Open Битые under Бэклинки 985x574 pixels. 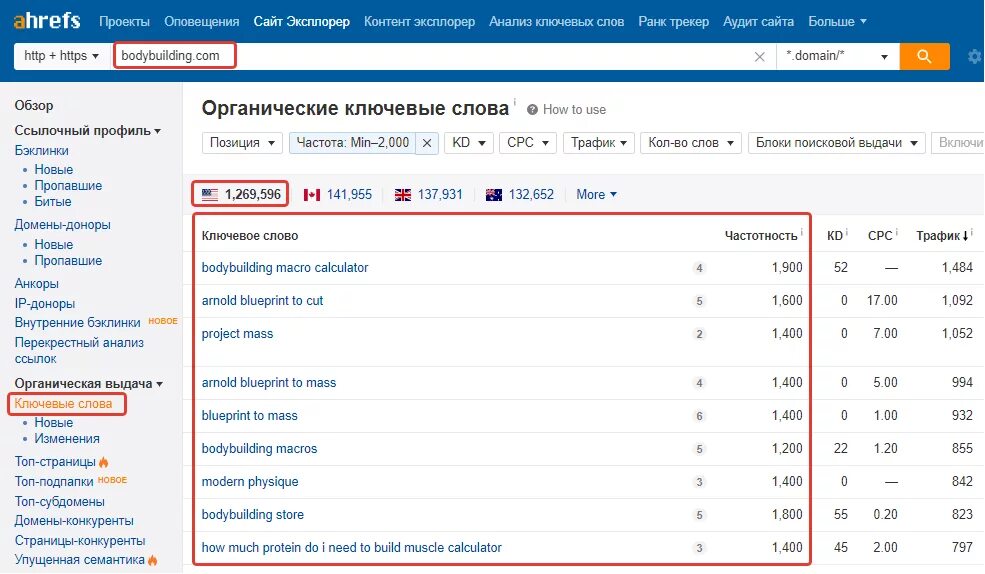click(x=53, y=202)
